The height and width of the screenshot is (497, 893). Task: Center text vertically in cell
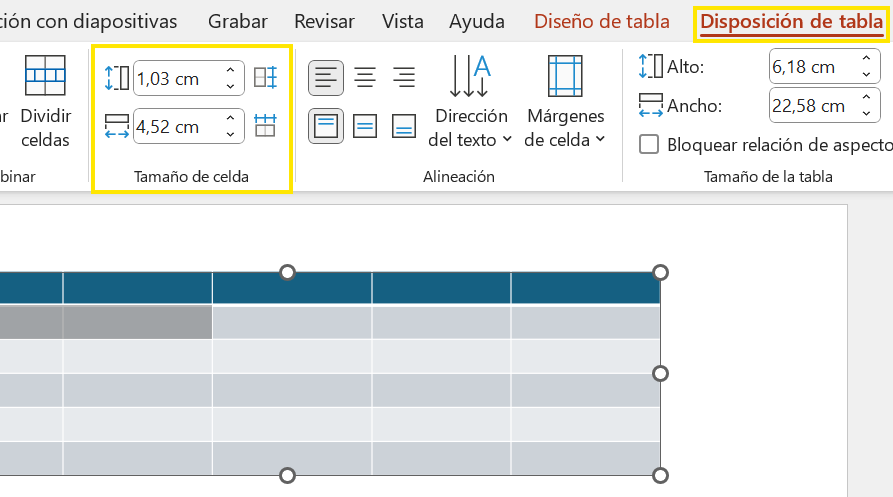tap(365, 126)
